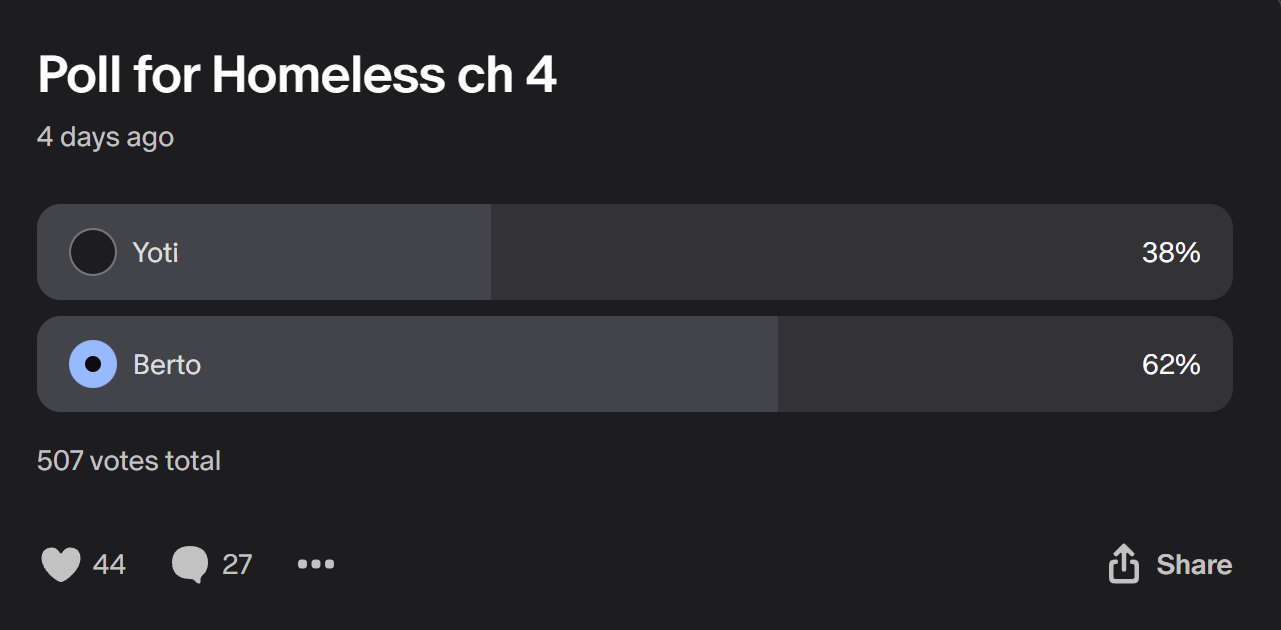Click the 62% result for Berto
Screen dimensions: 1281x630
pyautogui.click(x=1170, y=365)
